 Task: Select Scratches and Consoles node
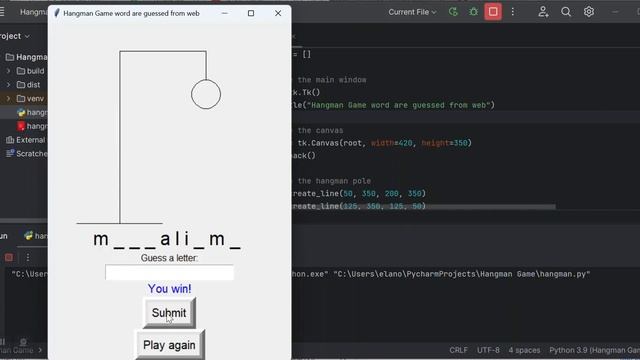click(27, 154)
